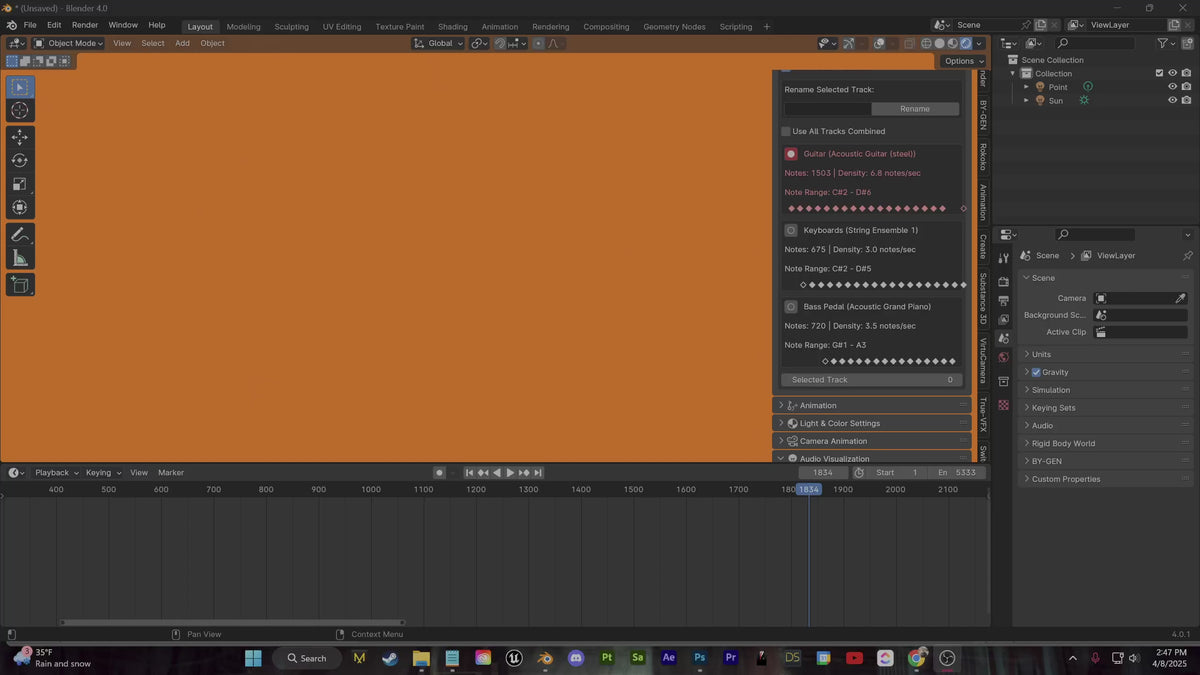Enable Use All Tracks Combined
Viewport: 1200px width, 675px height.
coord(786,131)
